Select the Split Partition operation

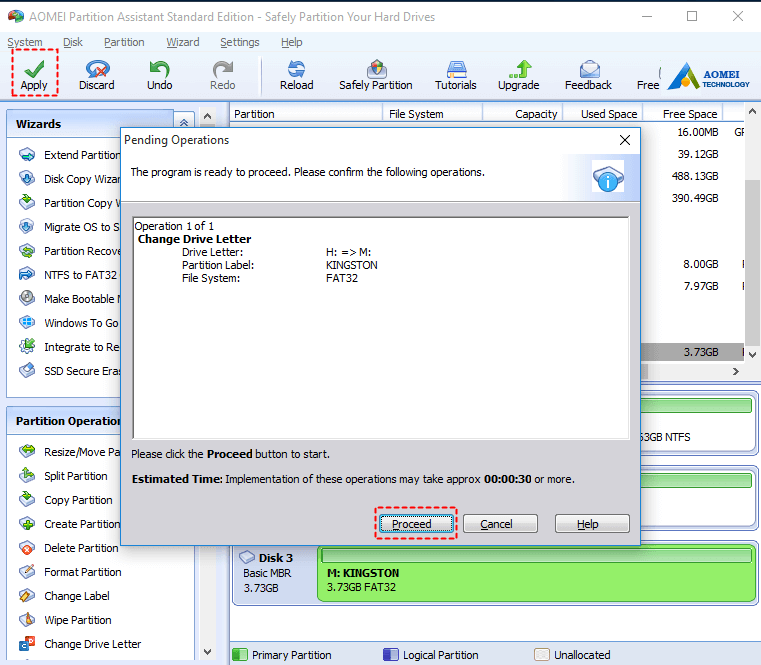[63, 476]
